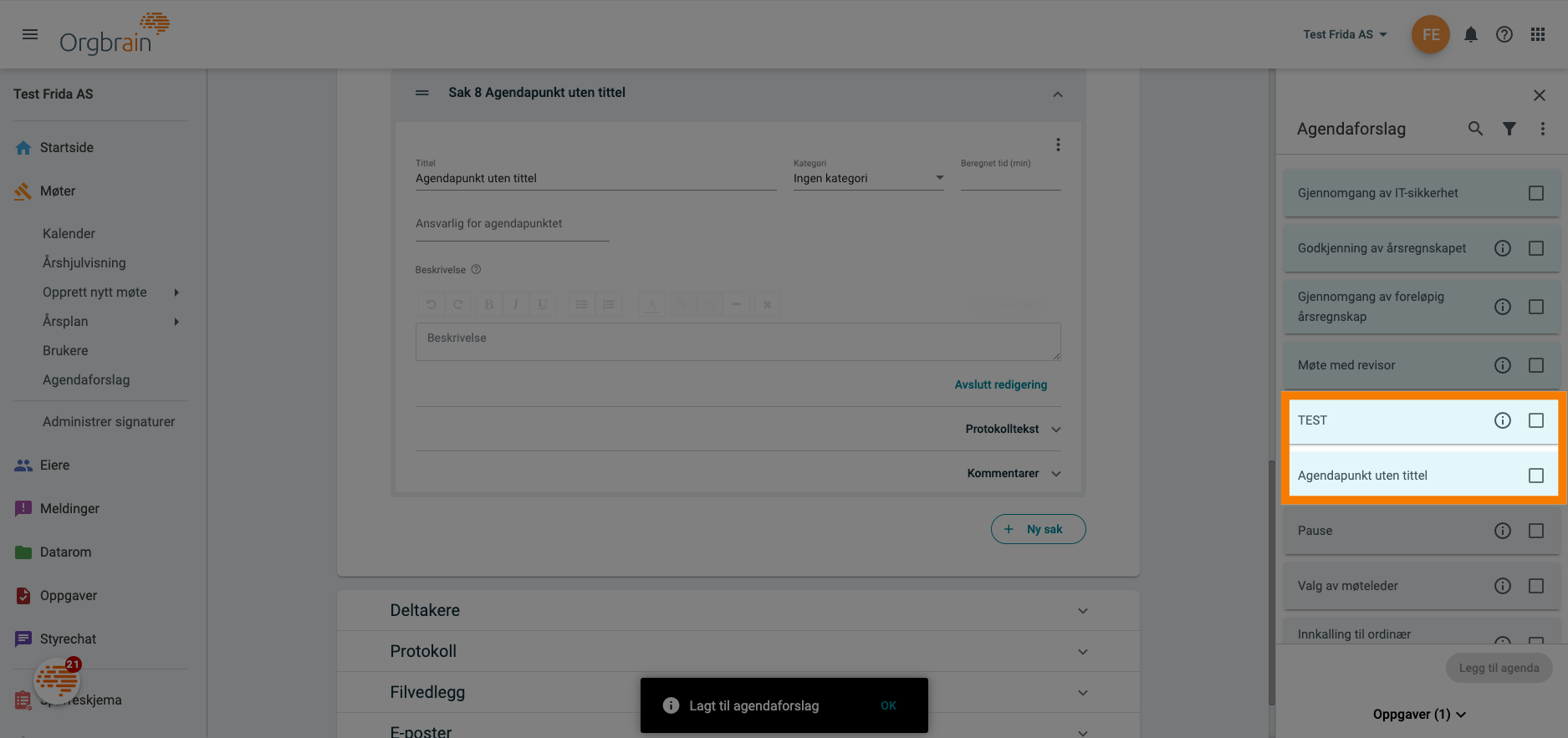
Task: Click the Orgbrain logo
Action: (x=115, y=34)
